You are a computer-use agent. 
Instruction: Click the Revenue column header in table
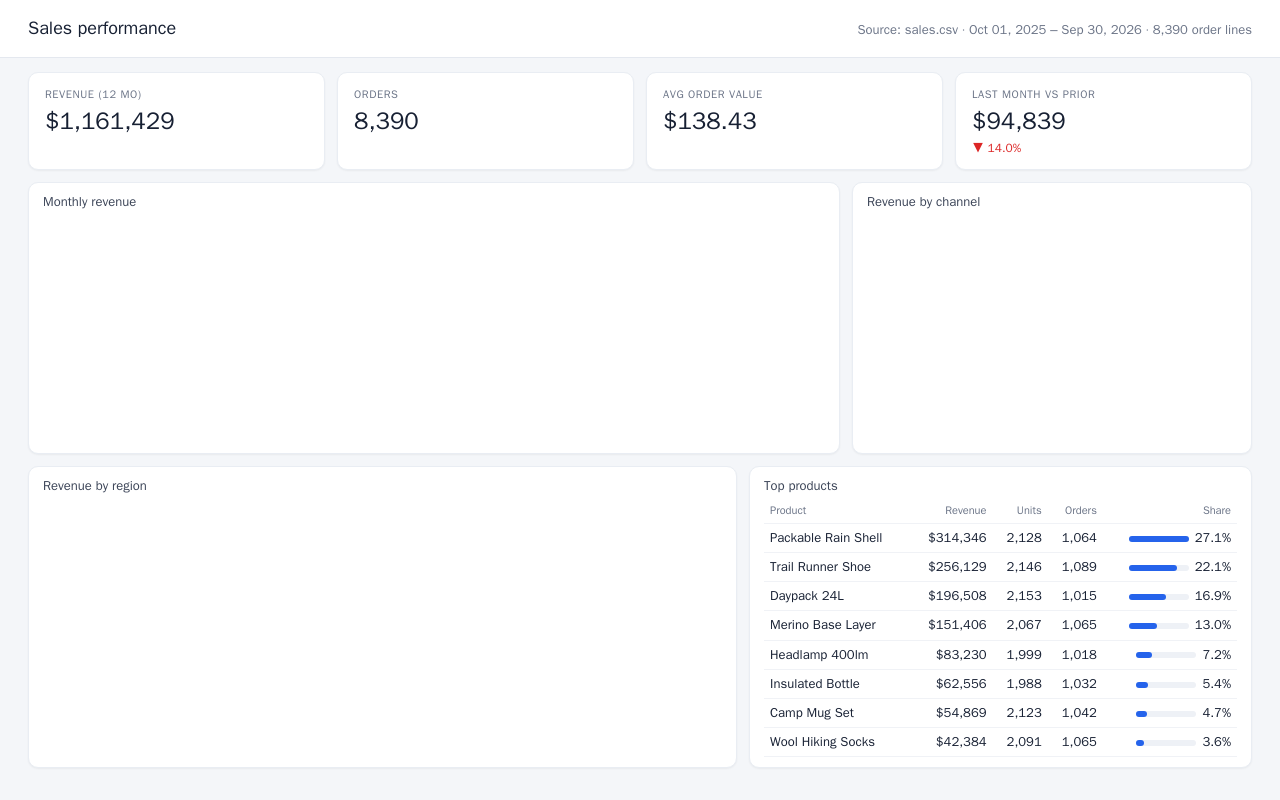coord(965,510)
